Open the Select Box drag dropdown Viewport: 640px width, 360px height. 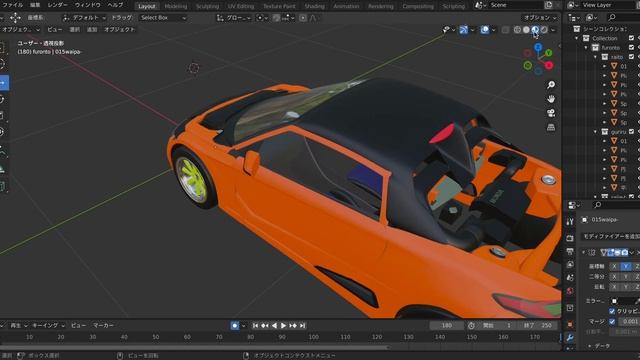tap(163, 18)
